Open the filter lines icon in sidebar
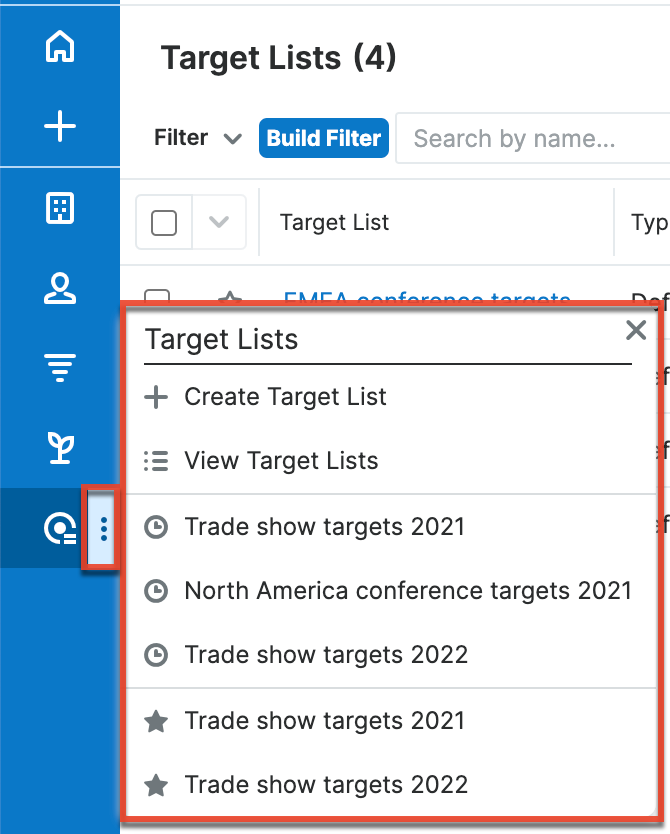This screenshot has width=670, height=834. pos(60,367)
